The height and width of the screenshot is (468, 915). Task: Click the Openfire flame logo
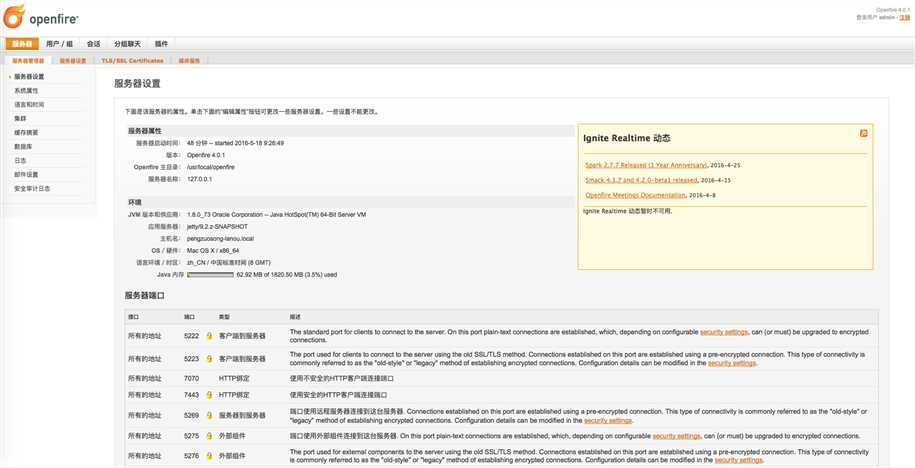point(14,16)
